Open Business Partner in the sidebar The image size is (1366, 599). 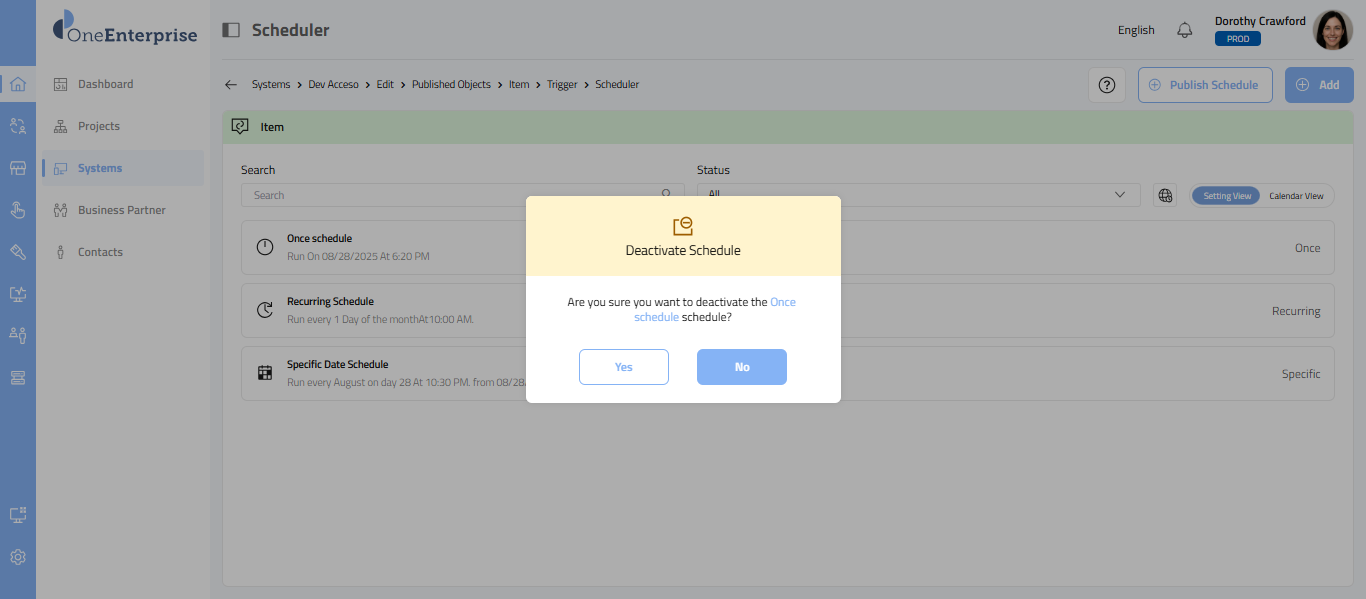click(x=121, y=210)
